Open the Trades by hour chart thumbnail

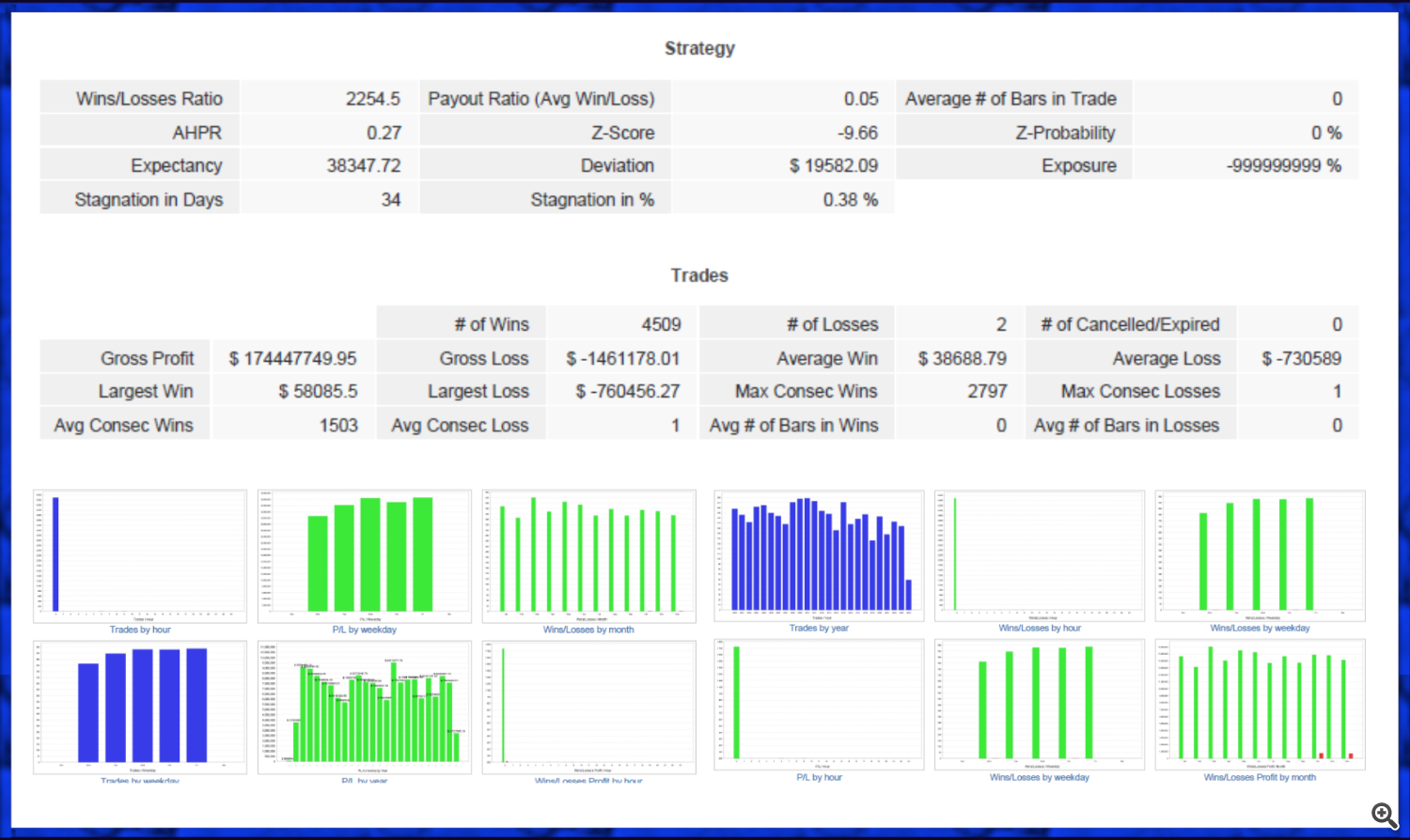140,555
